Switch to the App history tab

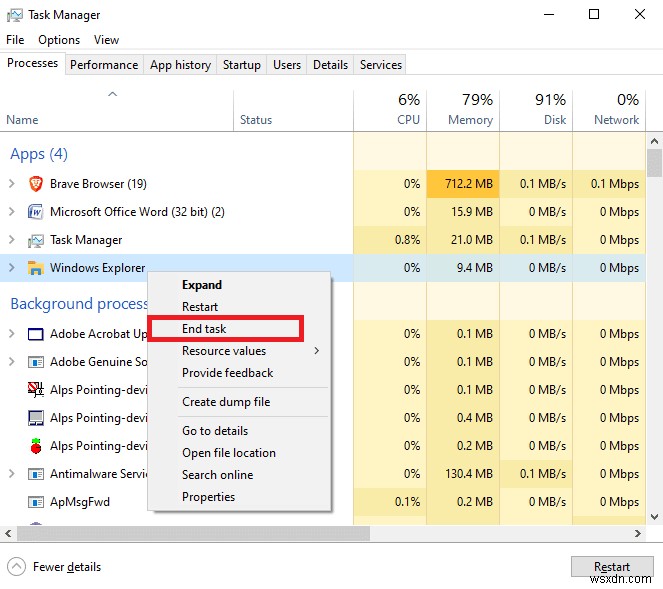click(x=180, y=65)
